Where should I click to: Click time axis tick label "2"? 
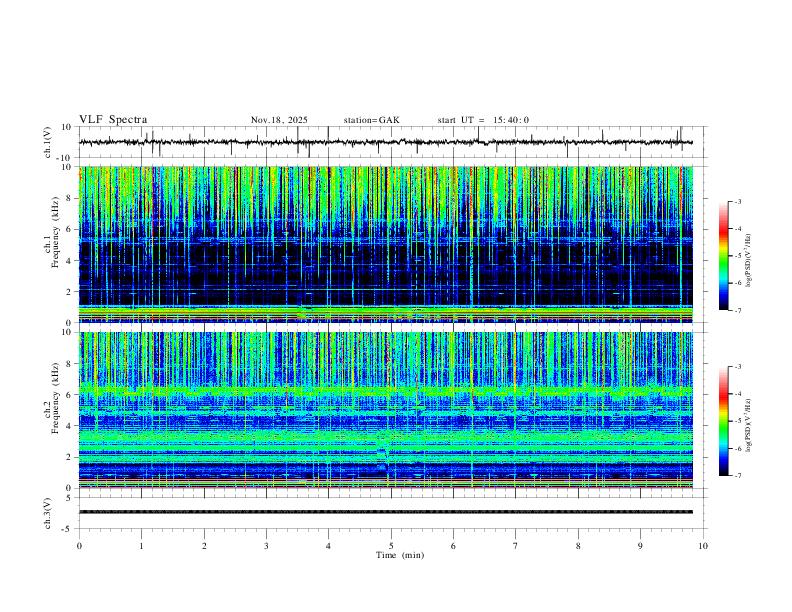pos(204,546)
